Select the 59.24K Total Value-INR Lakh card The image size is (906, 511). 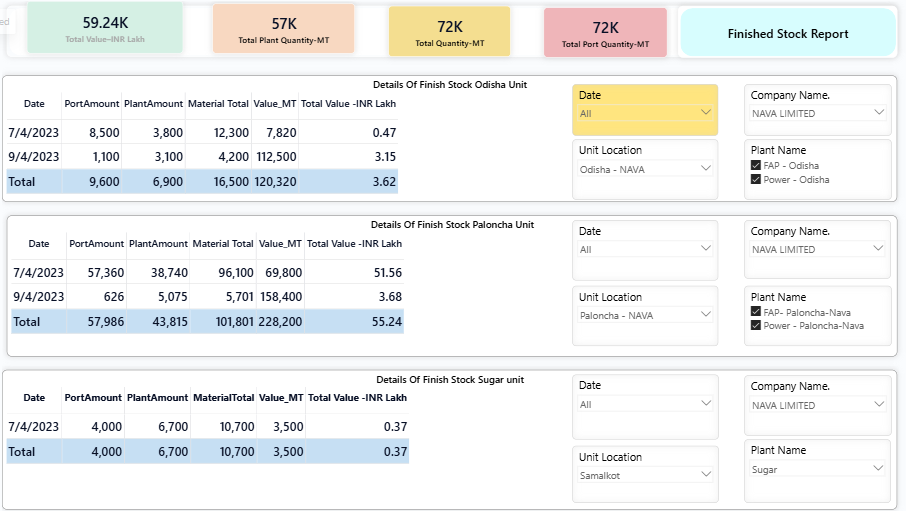point(104,28)
